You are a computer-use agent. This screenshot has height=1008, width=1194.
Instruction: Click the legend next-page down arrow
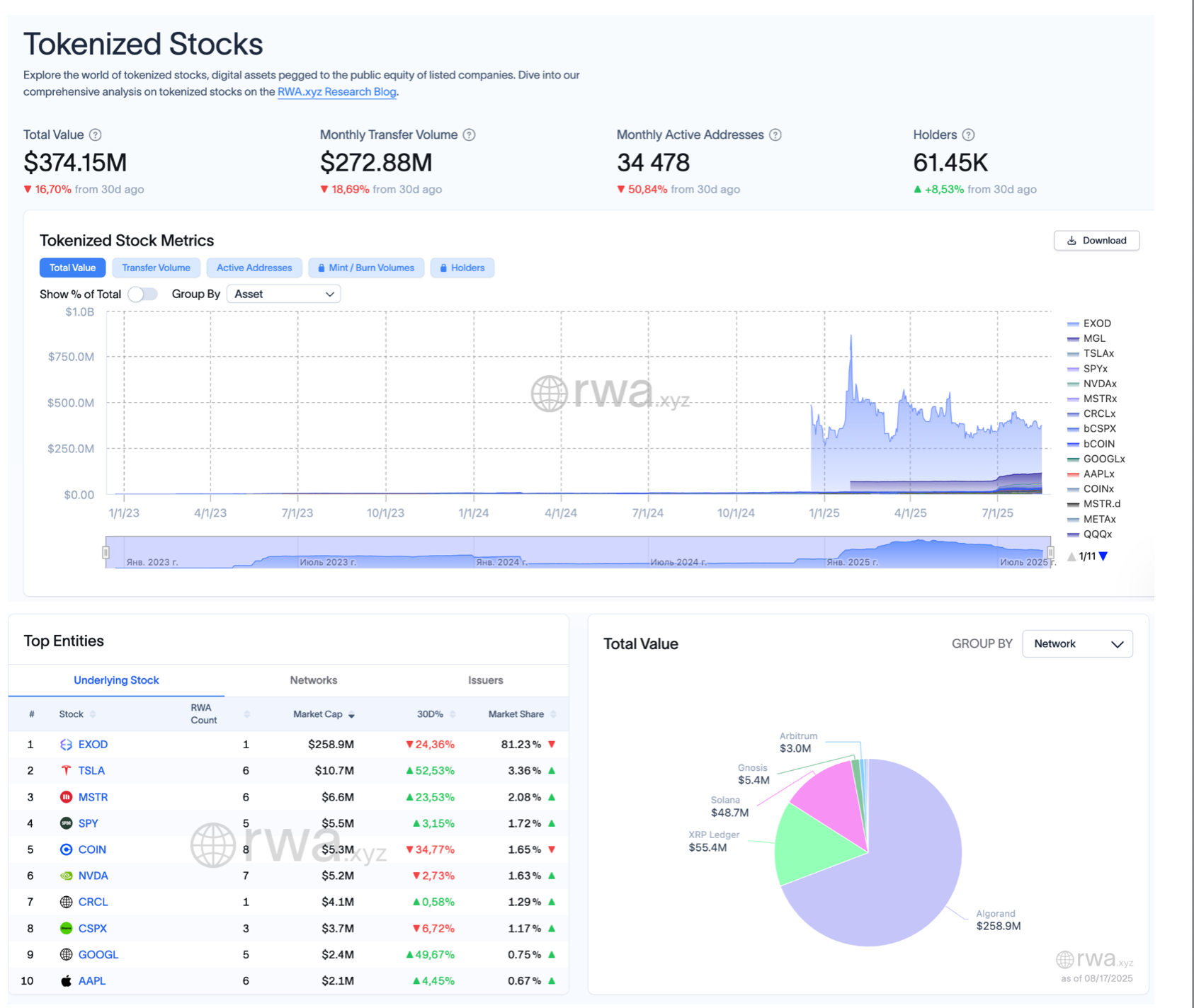coord(1103,556)
